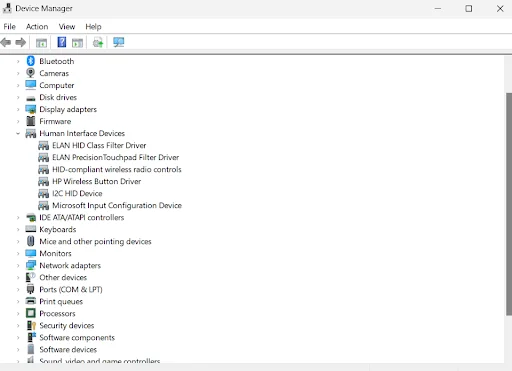Expand the Security devices category
The height and width of the screenshot is (371, 512).
tap(18, 325)
